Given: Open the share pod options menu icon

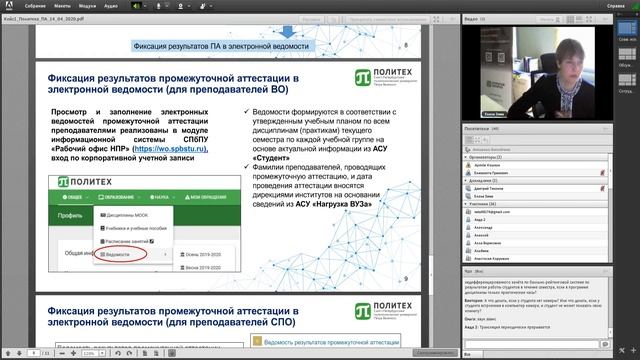Looking at the screenshot, I should coord(452,19).
